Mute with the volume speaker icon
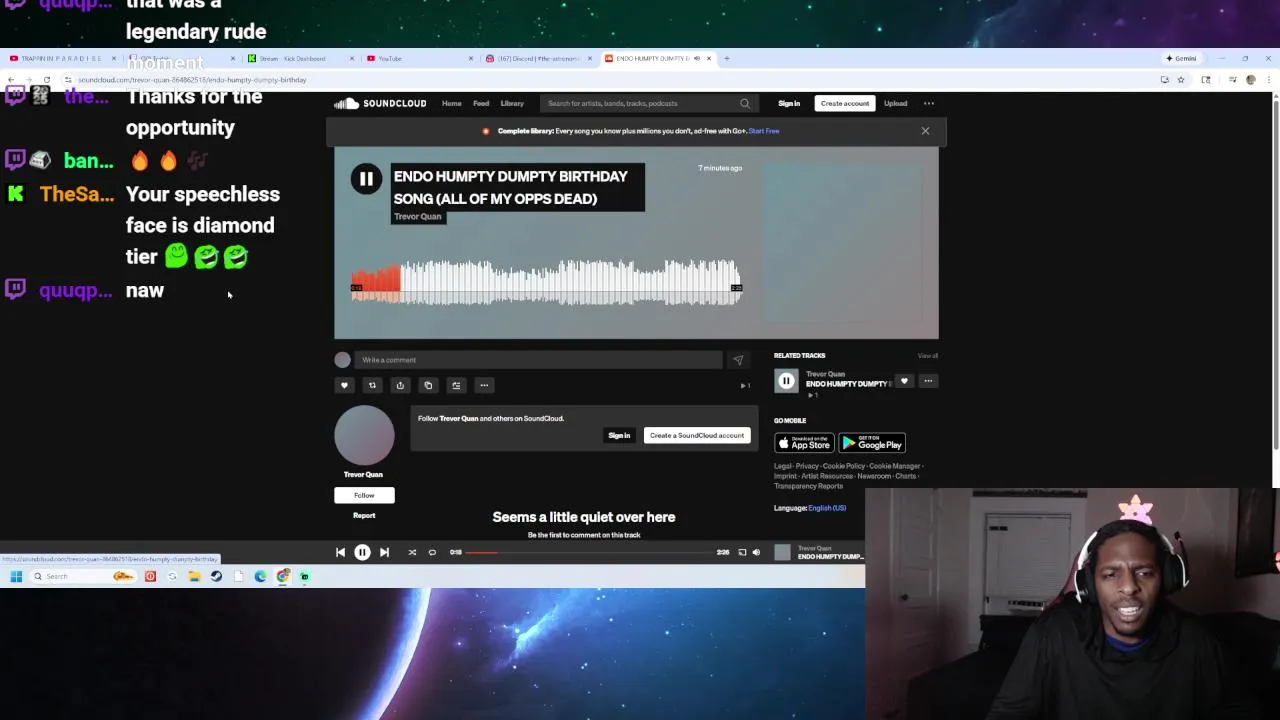This screenshot has width=1280, height=720. coord(756,552)
